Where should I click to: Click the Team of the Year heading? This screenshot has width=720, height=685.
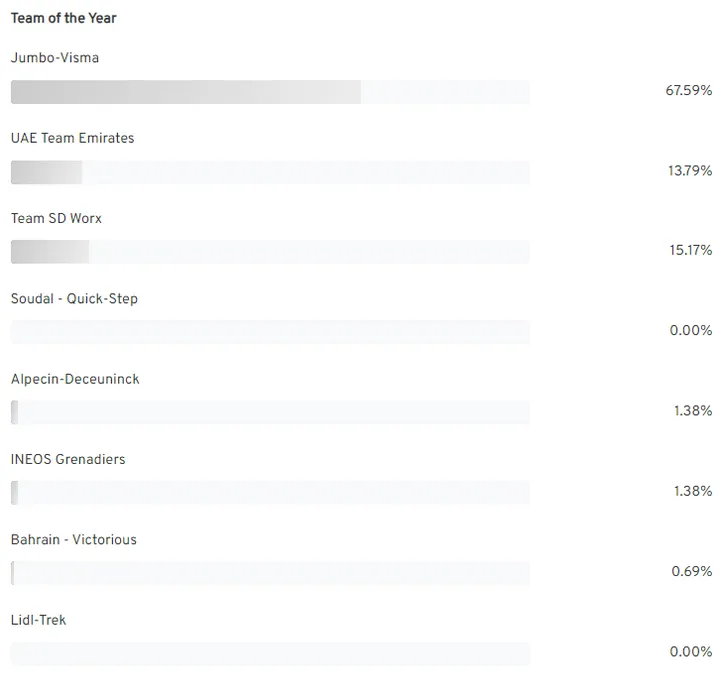(x=63, y=18)
